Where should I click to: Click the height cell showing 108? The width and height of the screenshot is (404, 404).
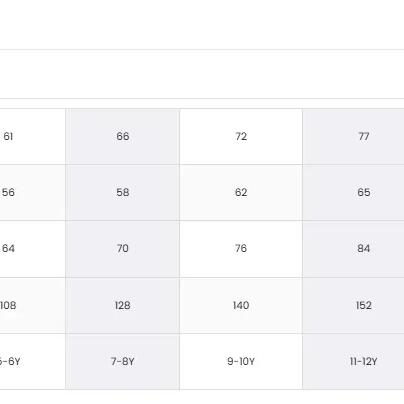[32, 305]
